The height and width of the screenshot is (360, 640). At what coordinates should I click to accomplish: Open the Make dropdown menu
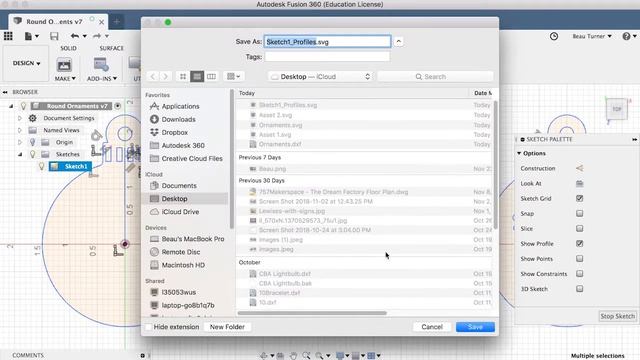click(x=65, y=78)
